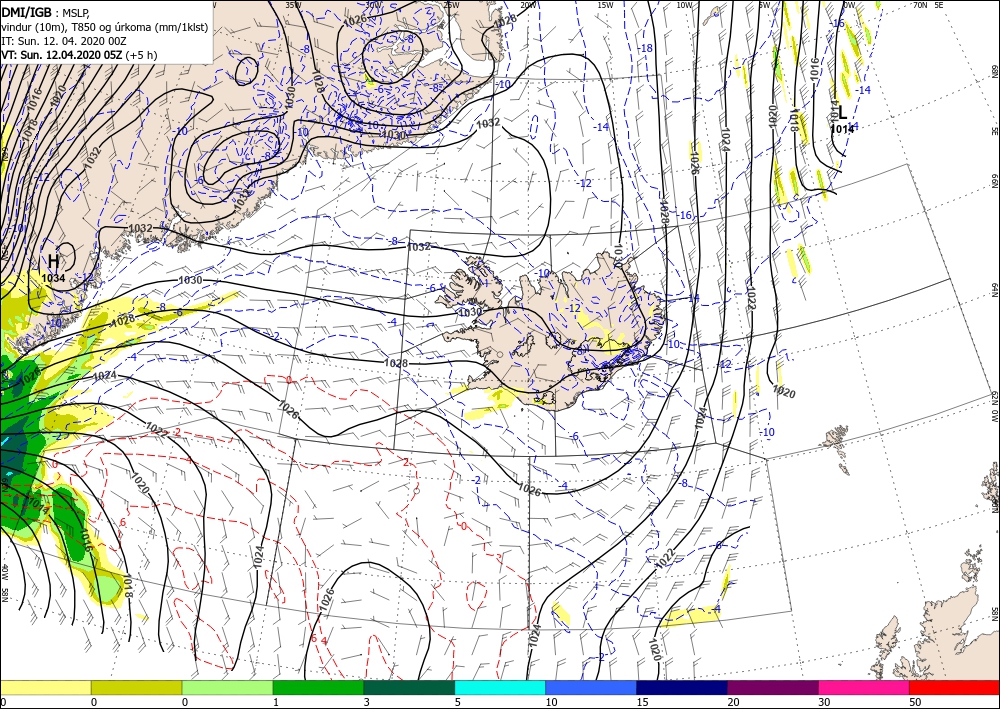Click the 10W longitude label

[x=684, y=5]
